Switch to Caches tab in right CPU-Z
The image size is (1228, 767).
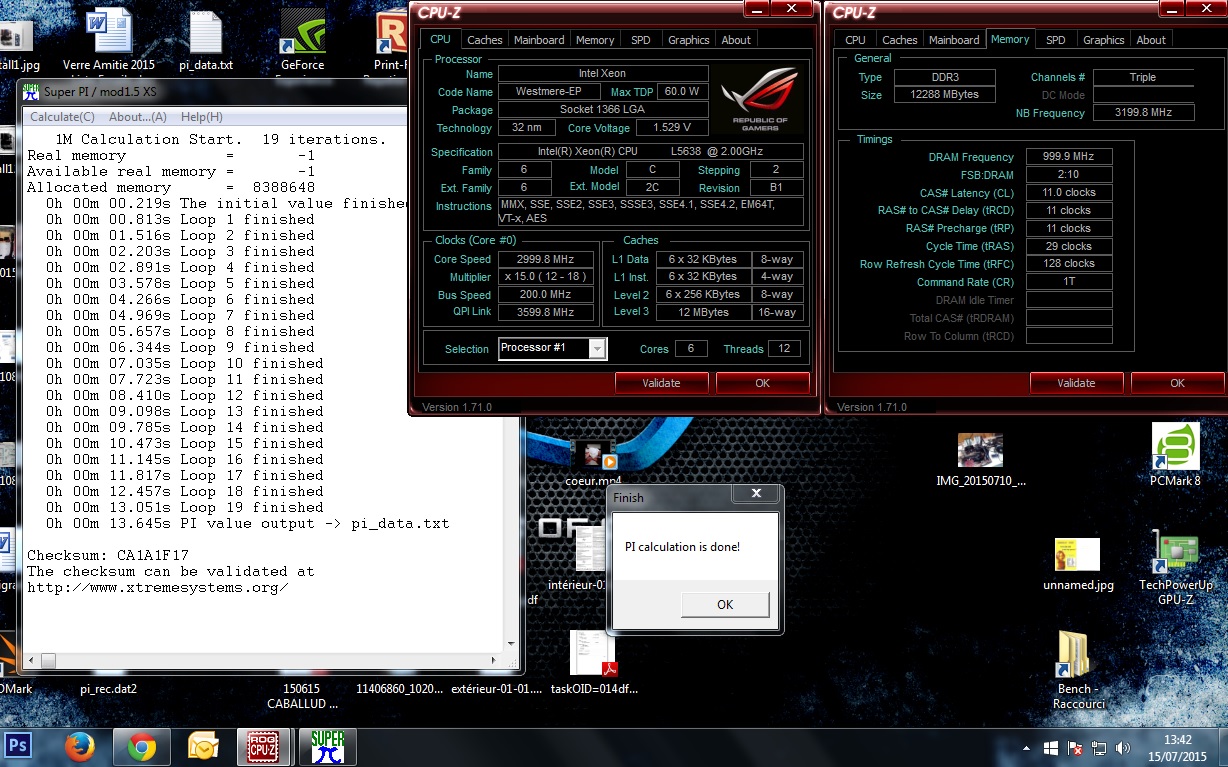click(x=899, y=40)
